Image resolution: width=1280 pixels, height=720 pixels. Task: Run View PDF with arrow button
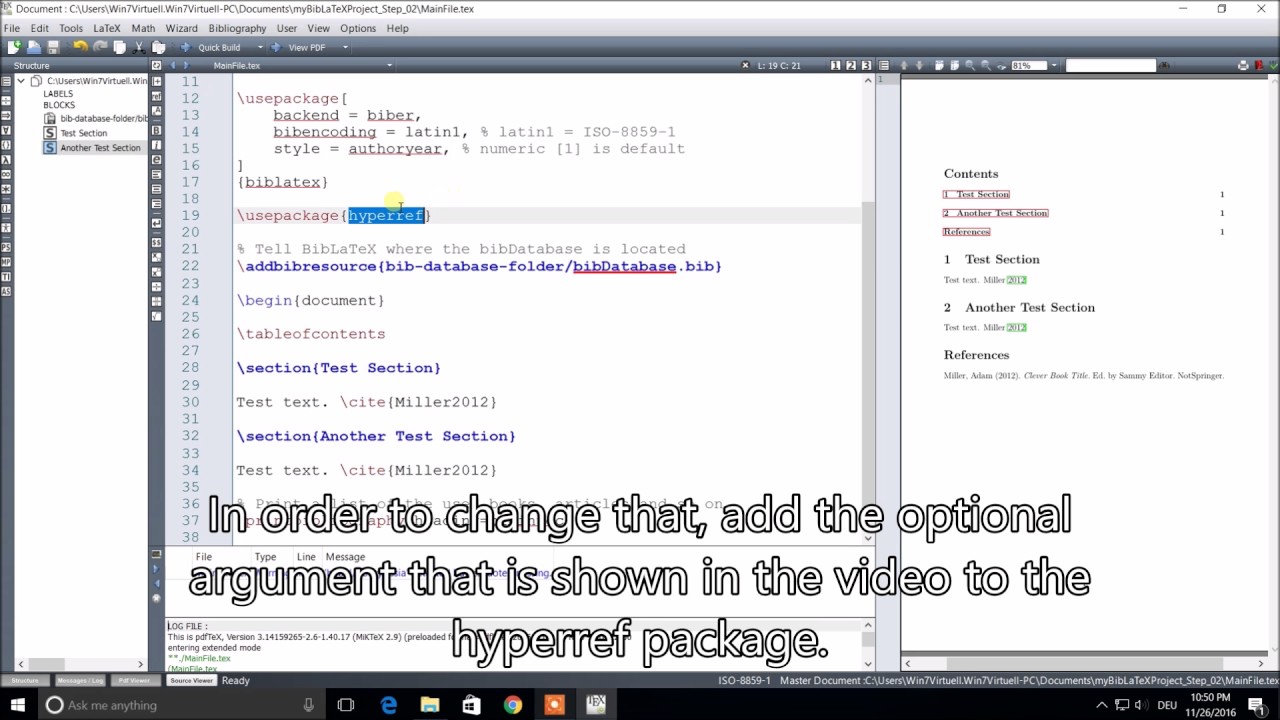275,47
